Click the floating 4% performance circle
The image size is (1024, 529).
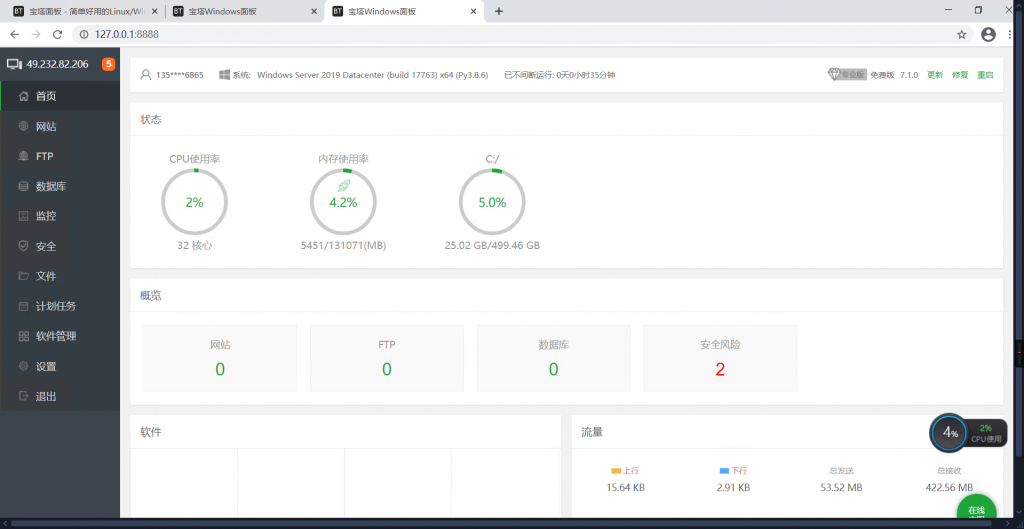948,432
